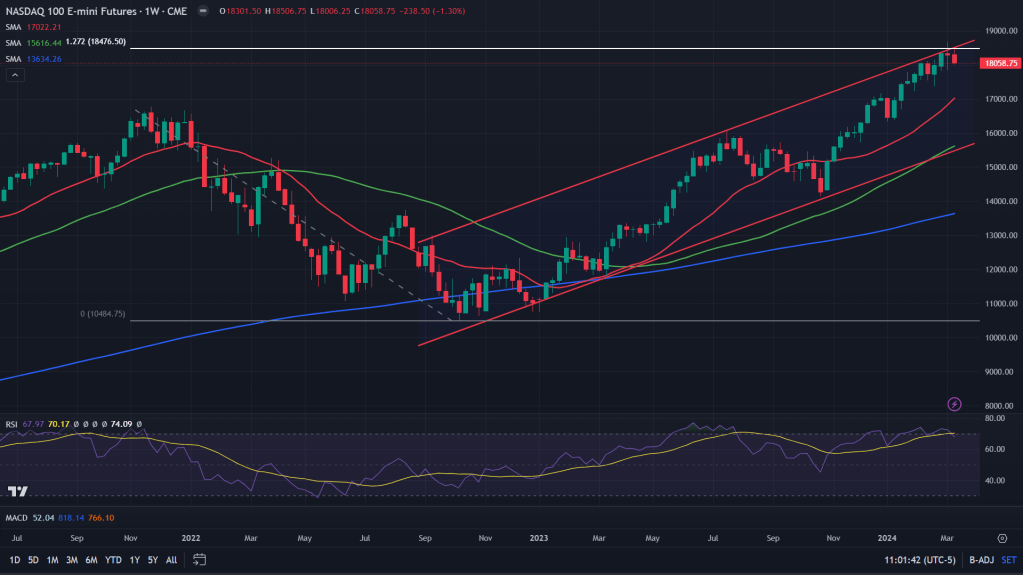
Task: Open chart settings gear on time axis
Action: pyautogui.click(x=1002, y=537)
